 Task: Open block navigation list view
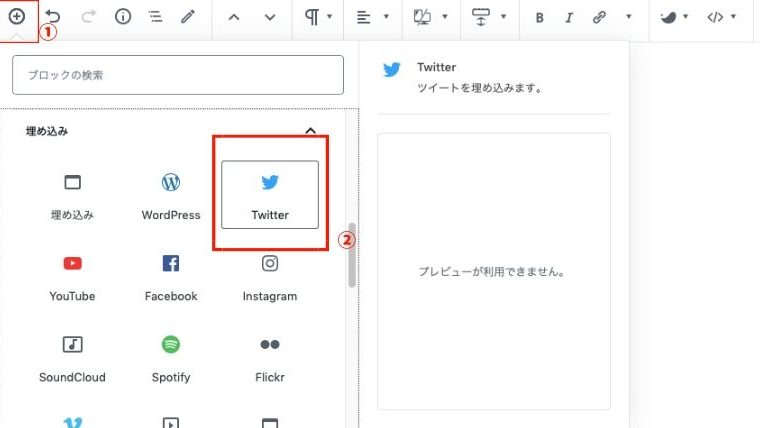pos(156,17)
